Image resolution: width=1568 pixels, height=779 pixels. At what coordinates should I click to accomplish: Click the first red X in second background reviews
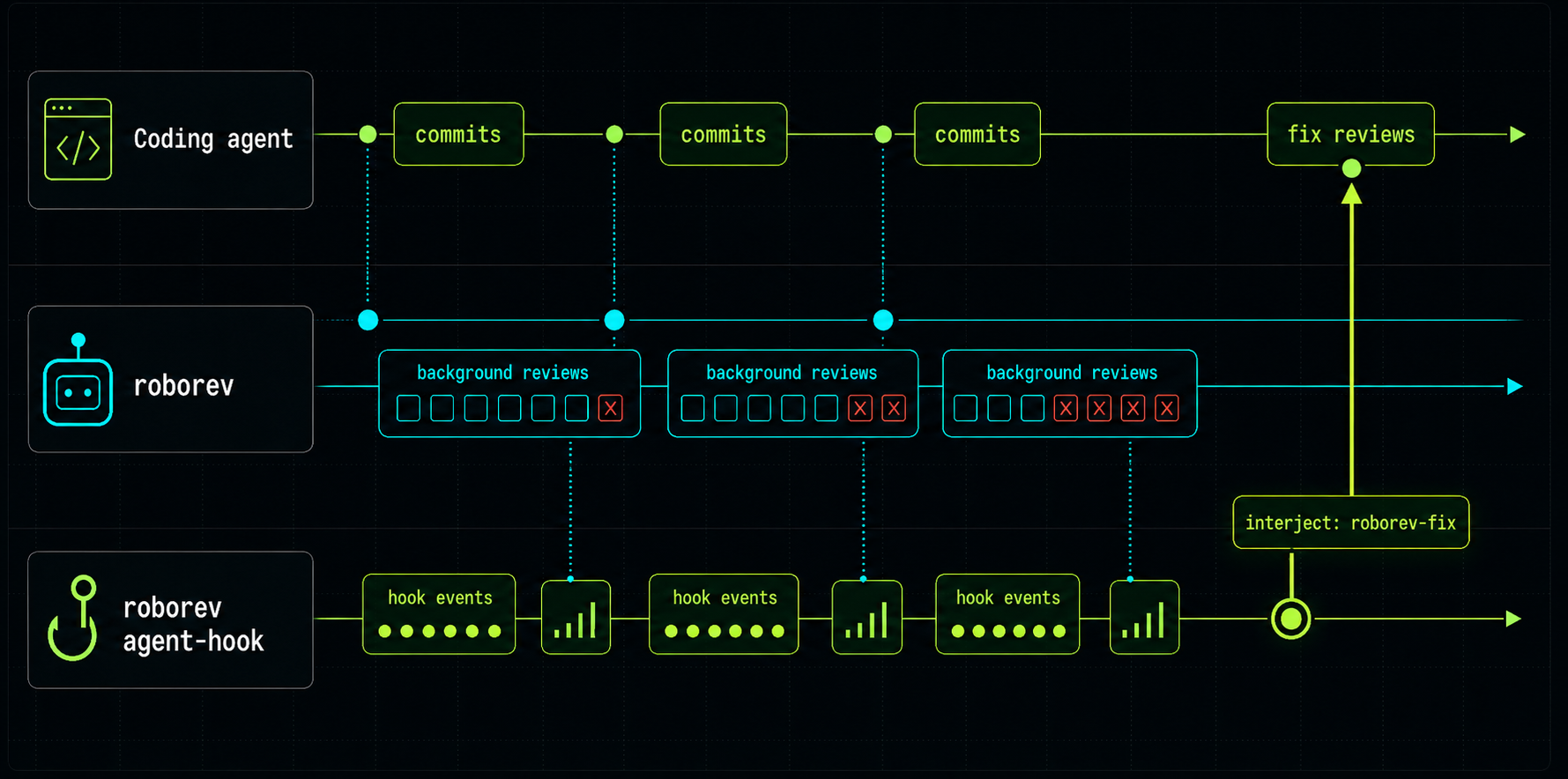click(860, 408)
